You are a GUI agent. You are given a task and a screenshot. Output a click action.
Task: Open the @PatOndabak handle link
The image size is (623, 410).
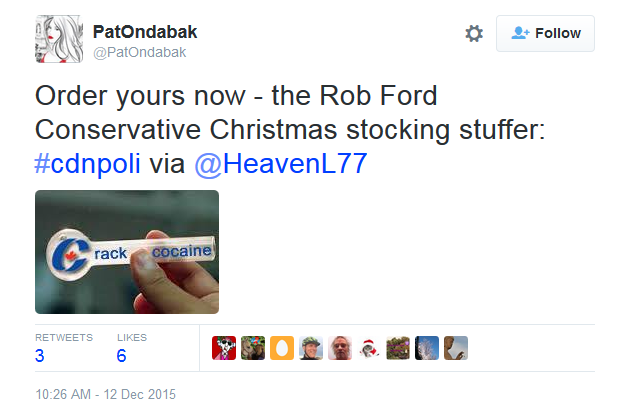coord(139,52)
